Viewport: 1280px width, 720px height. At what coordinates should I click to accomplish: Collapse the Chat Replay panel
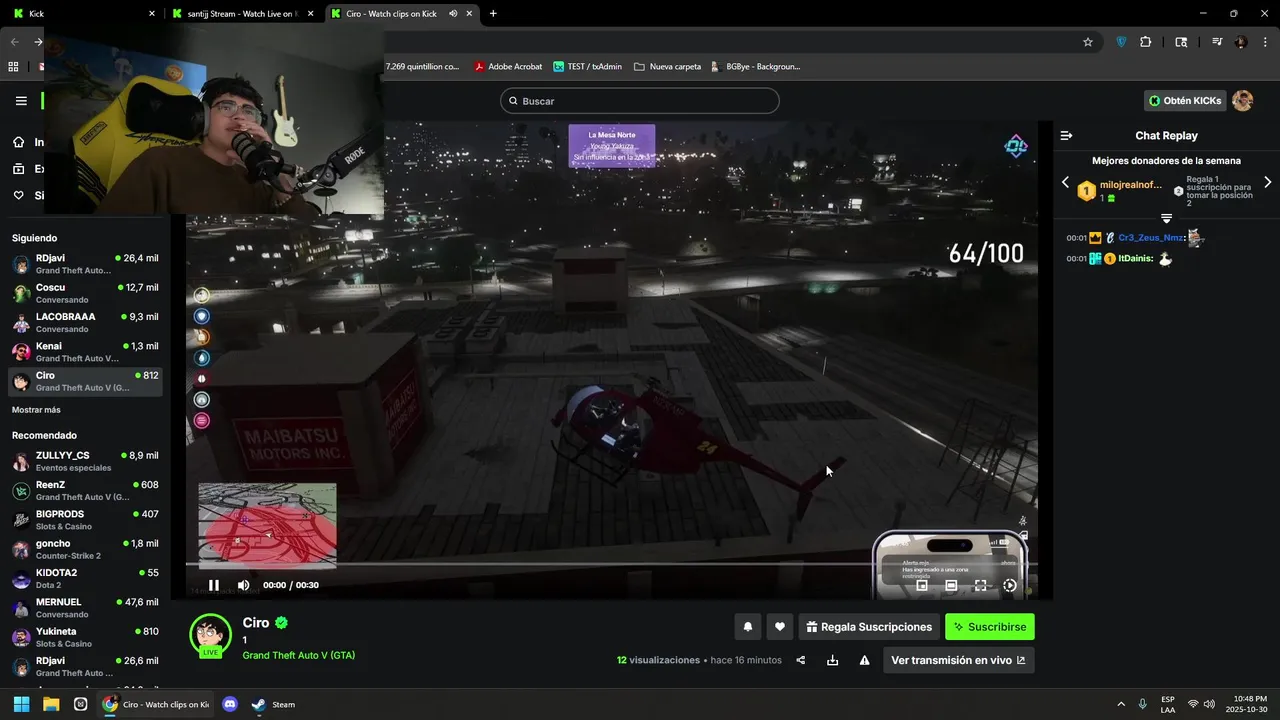pyautogui.click(x=1066, y=135)
